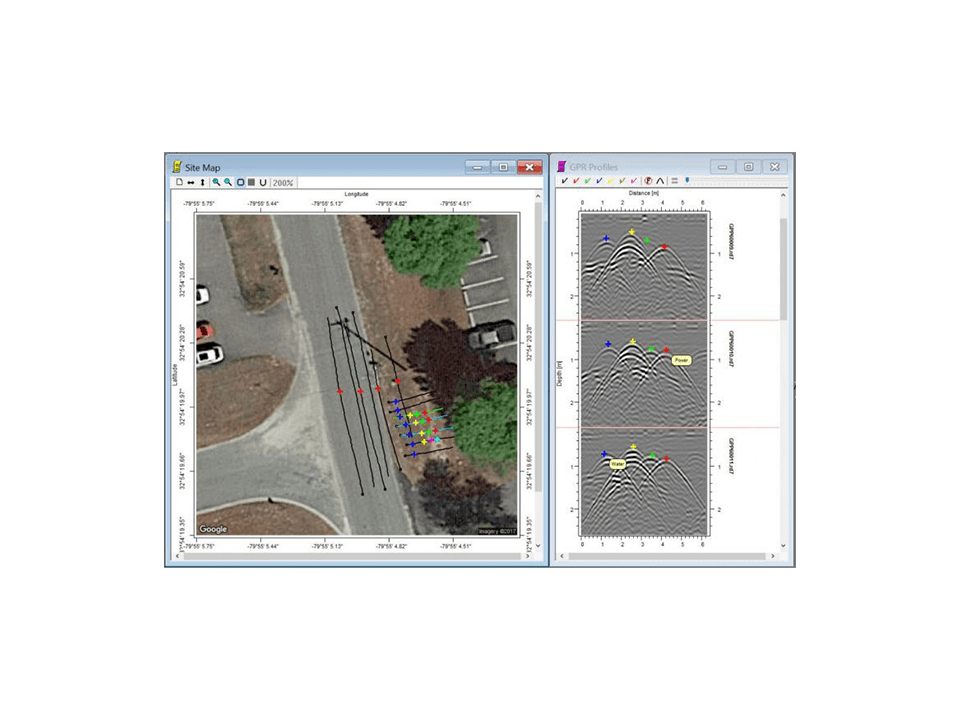
Task: Click the U-shaped icon in Site Map toolbar
Action: (263, 182)
